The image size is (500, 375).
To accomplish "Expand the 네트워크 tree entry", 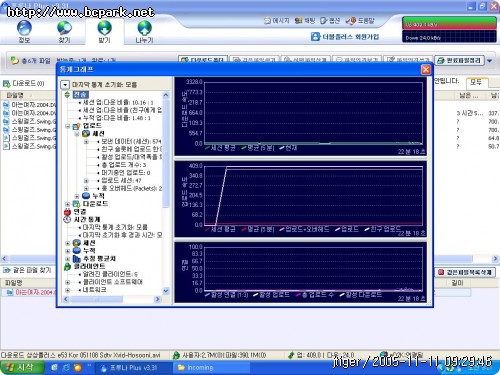I will 67,290.
